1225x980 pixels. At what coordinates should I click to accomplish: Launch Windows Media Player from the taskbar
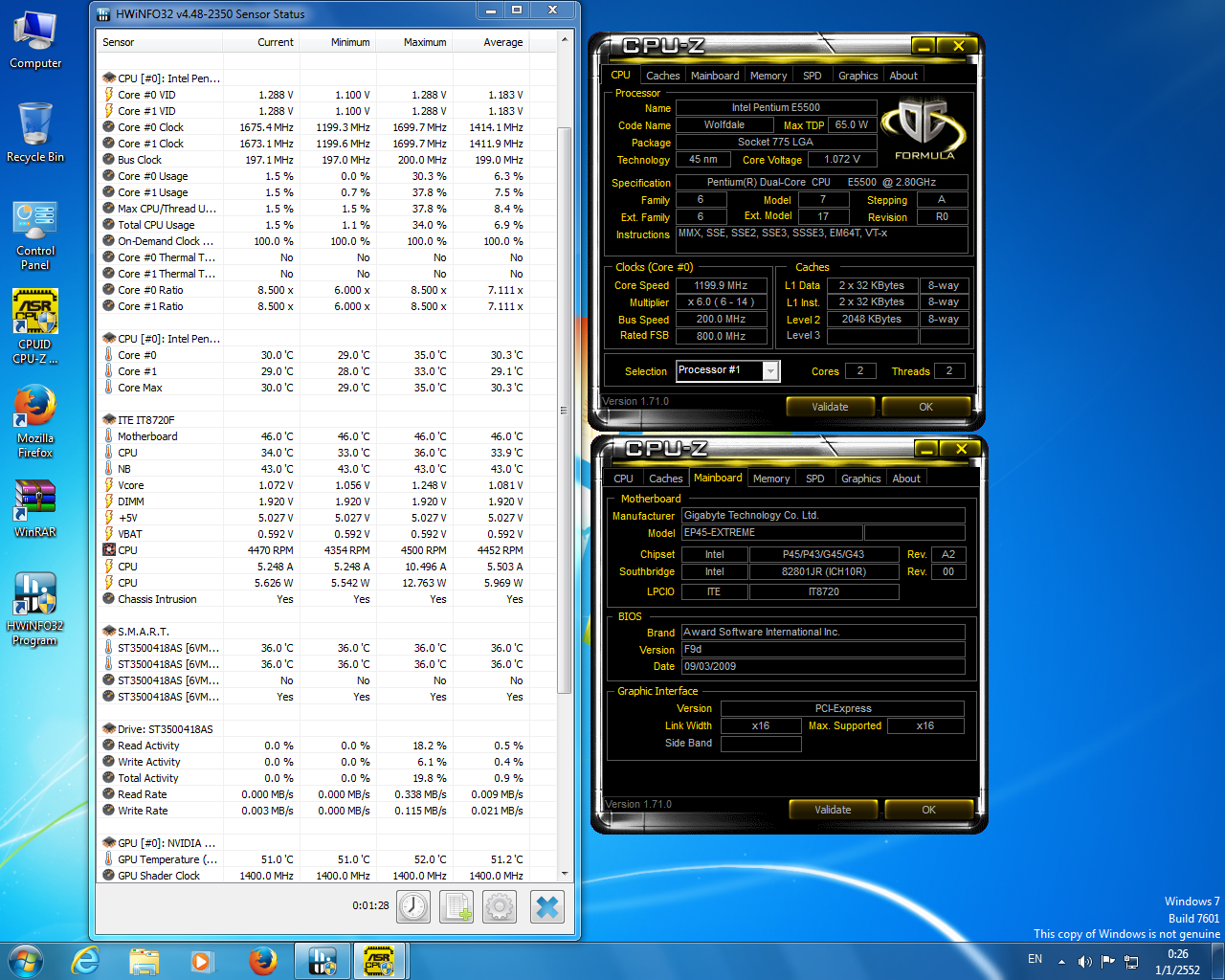202,960
